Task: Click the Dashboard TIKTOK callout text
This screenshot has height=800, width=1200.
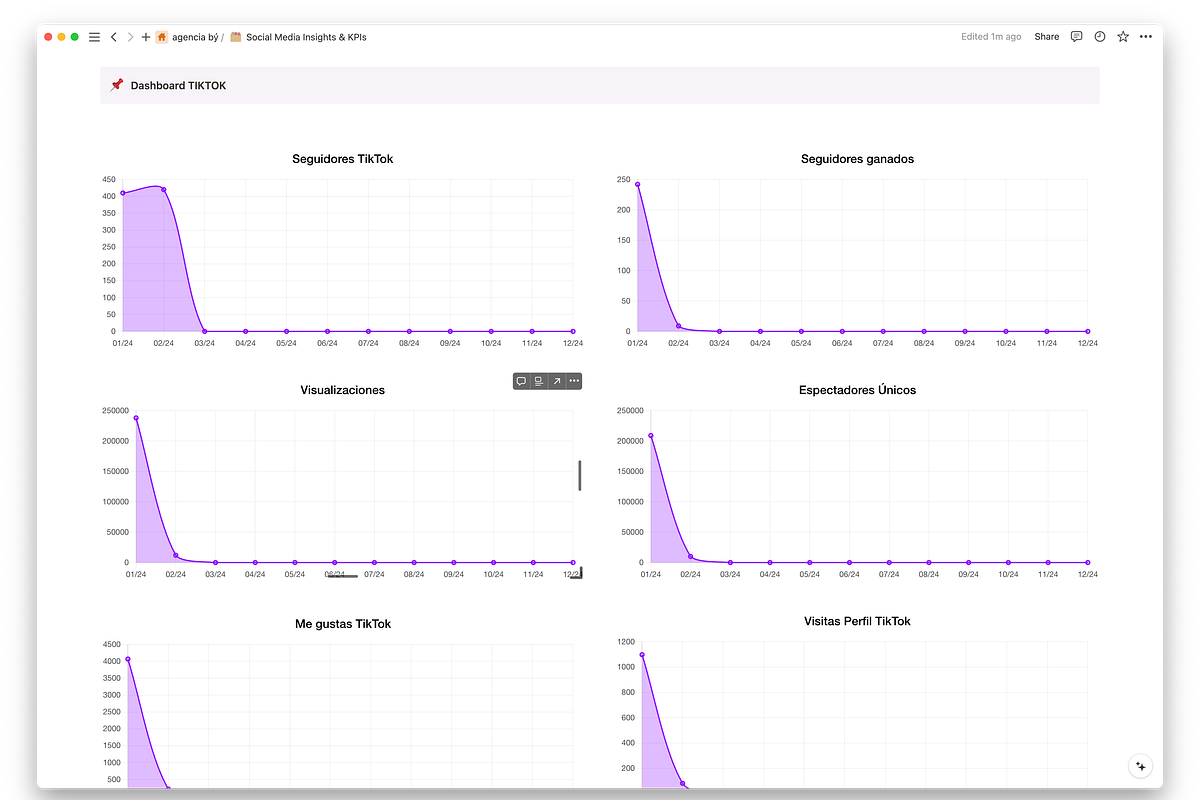Action: pyautogui.click(x=179, y=86)
